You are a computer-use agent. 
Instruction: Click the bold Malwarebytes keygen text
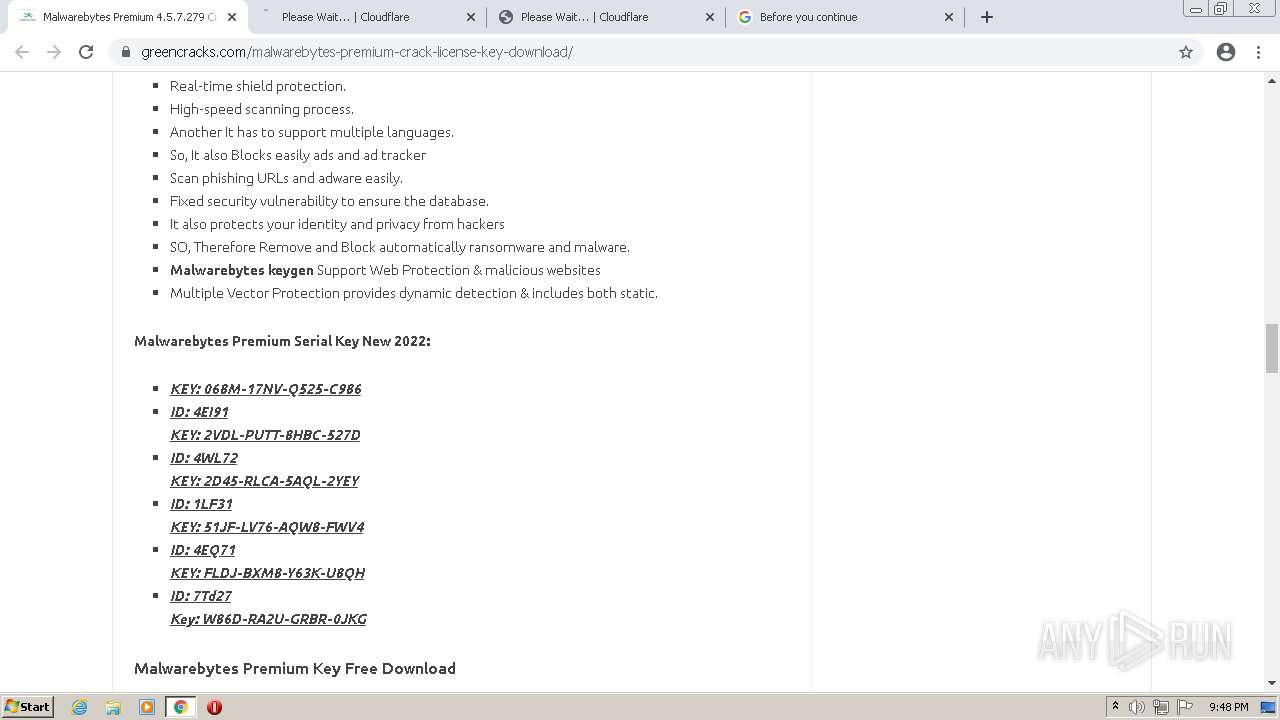241,270
